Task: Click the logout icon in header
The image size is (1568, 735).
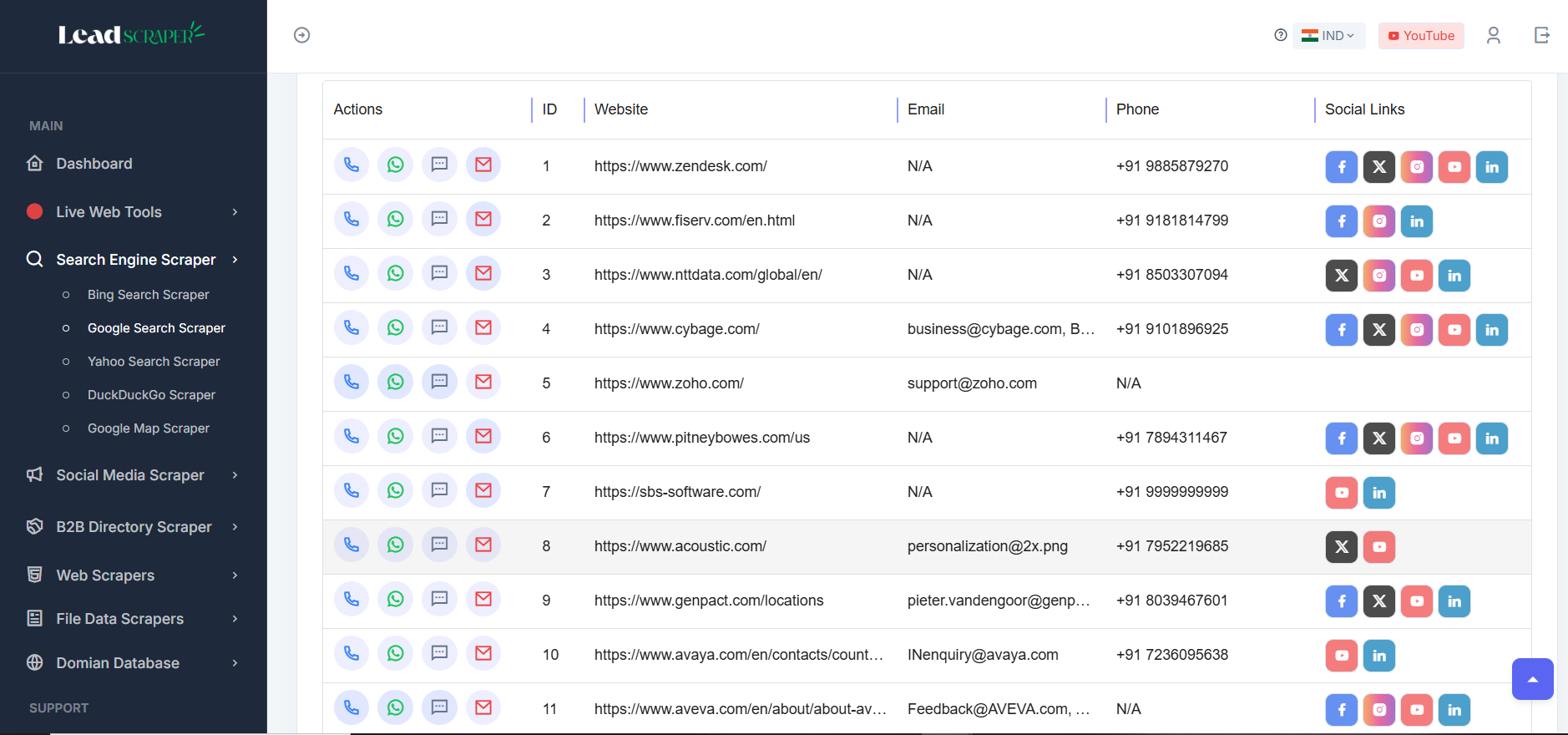Action: (x=1542, y=35)
